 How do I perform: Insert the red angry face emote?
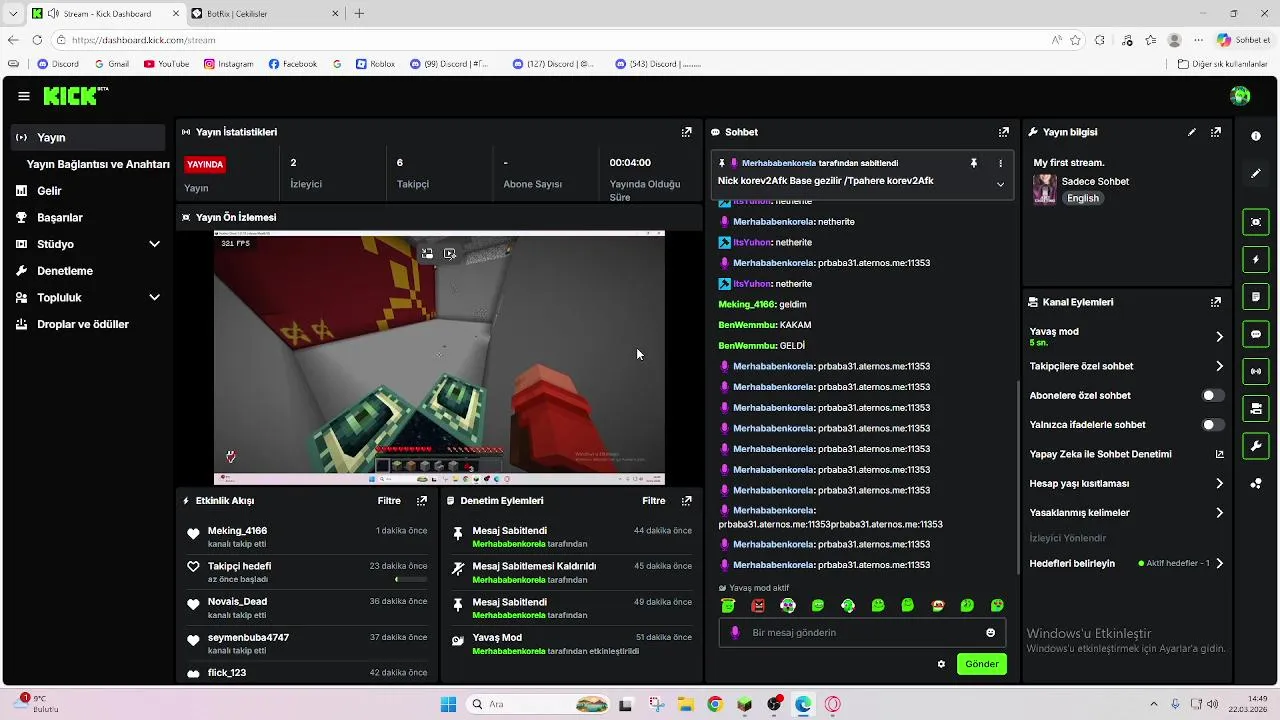[758, 606]
